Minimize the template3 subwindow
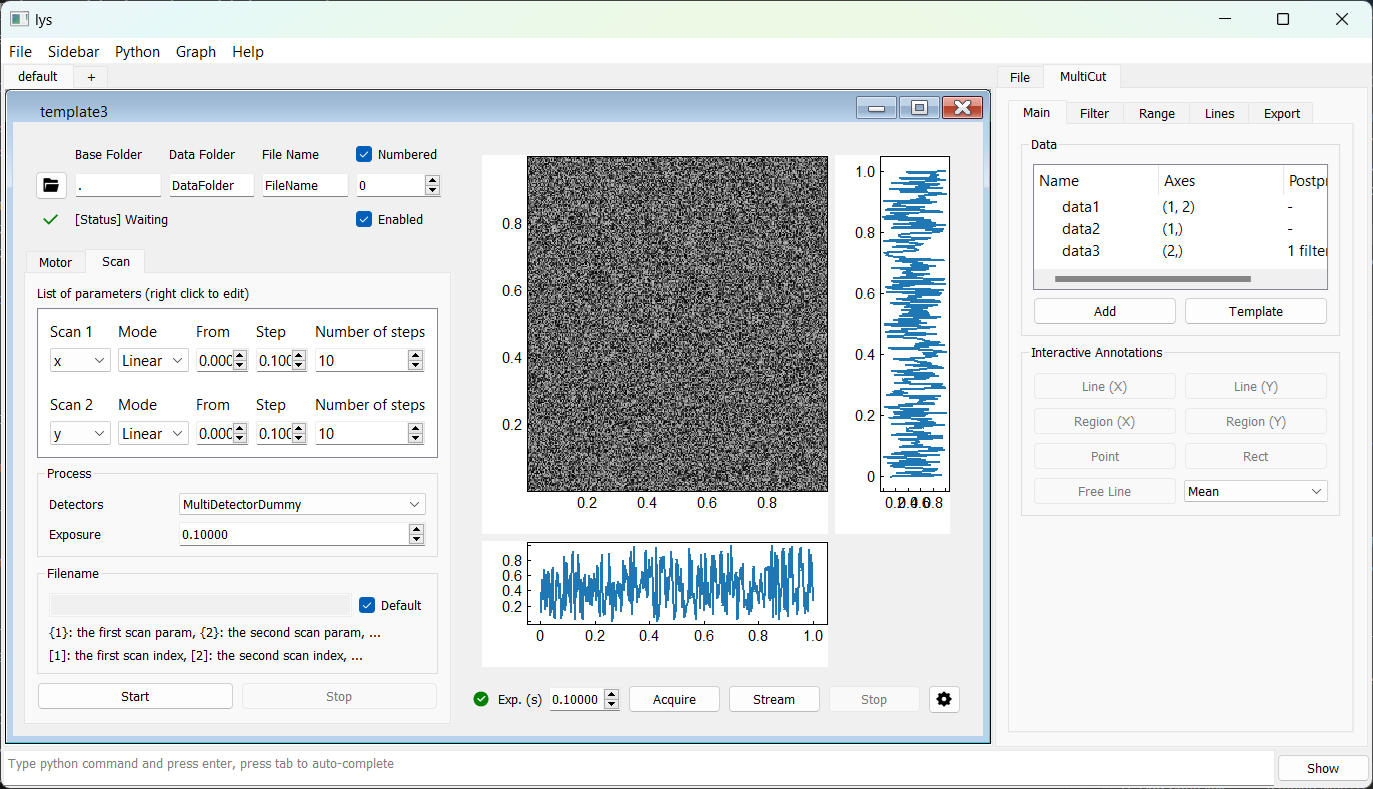 [876, 108]
